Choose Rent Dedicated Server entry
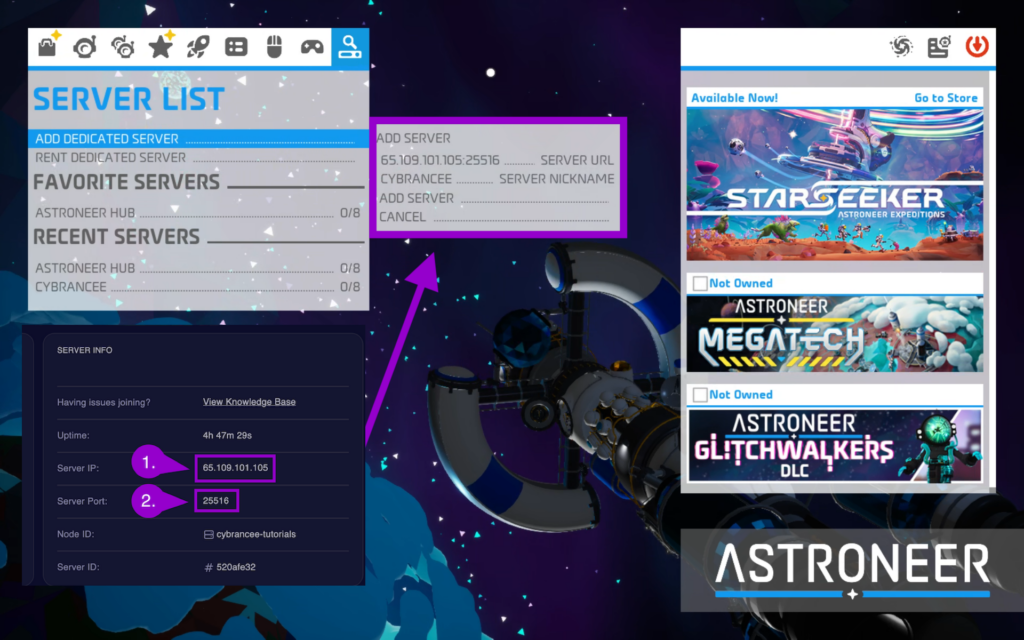The height and width of the screenshot is (640, 1024). (x=199, y=157)
